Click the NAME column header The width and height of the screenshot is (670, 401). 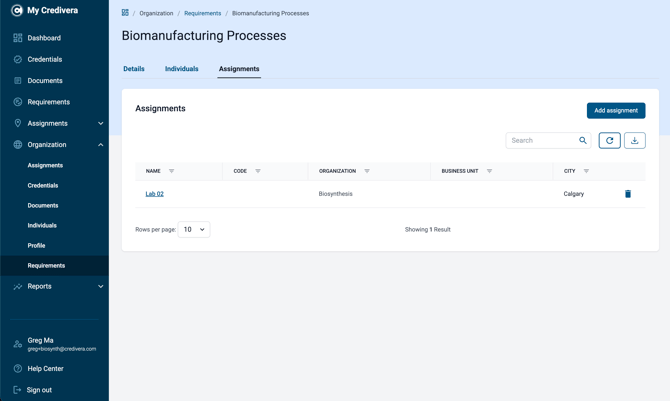pyautogui.click(x=153, y=171)
